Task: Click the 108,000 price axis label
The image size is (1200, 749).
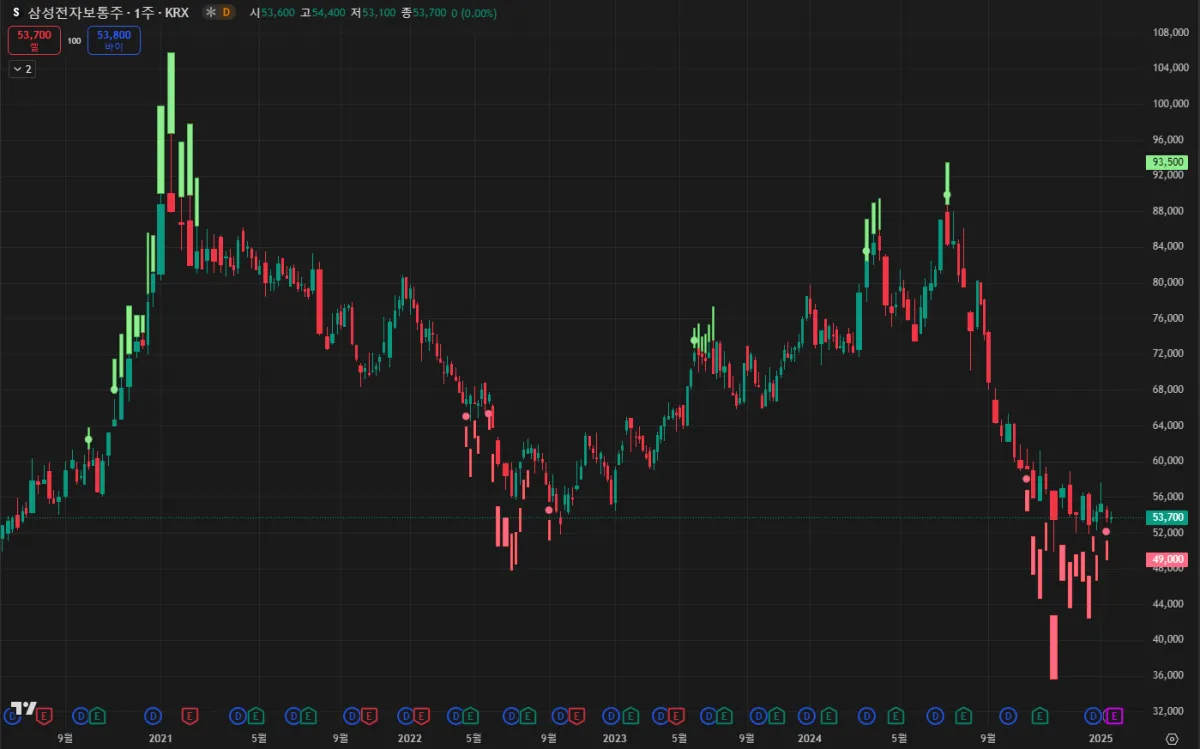Action: (x=1169, y=32)
